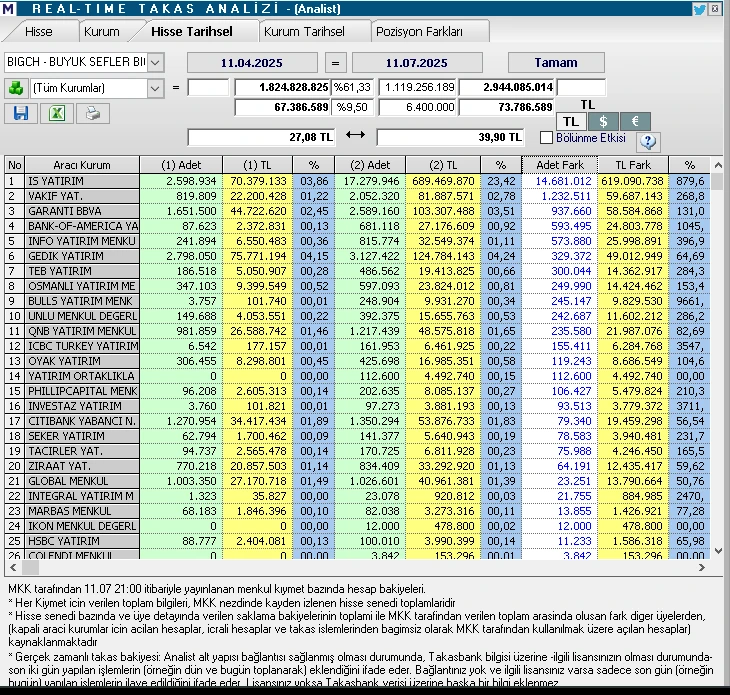Click the Twitter bird icon in title bar

click(x=699, y=9)
